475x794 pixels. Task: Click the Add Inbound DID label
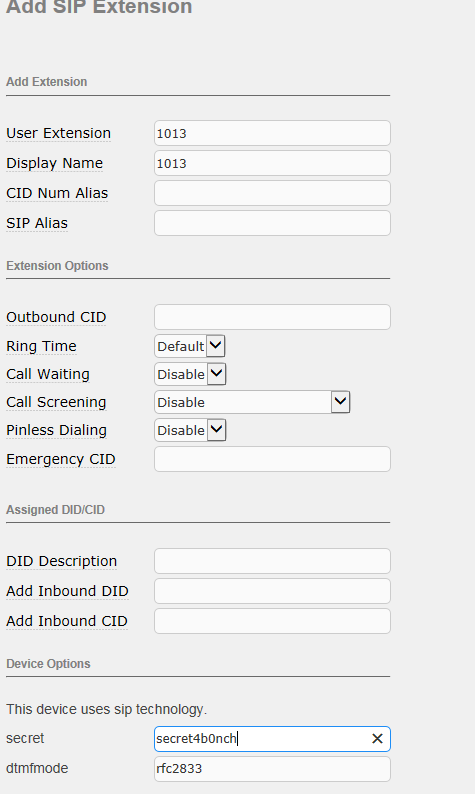point(67,591)
